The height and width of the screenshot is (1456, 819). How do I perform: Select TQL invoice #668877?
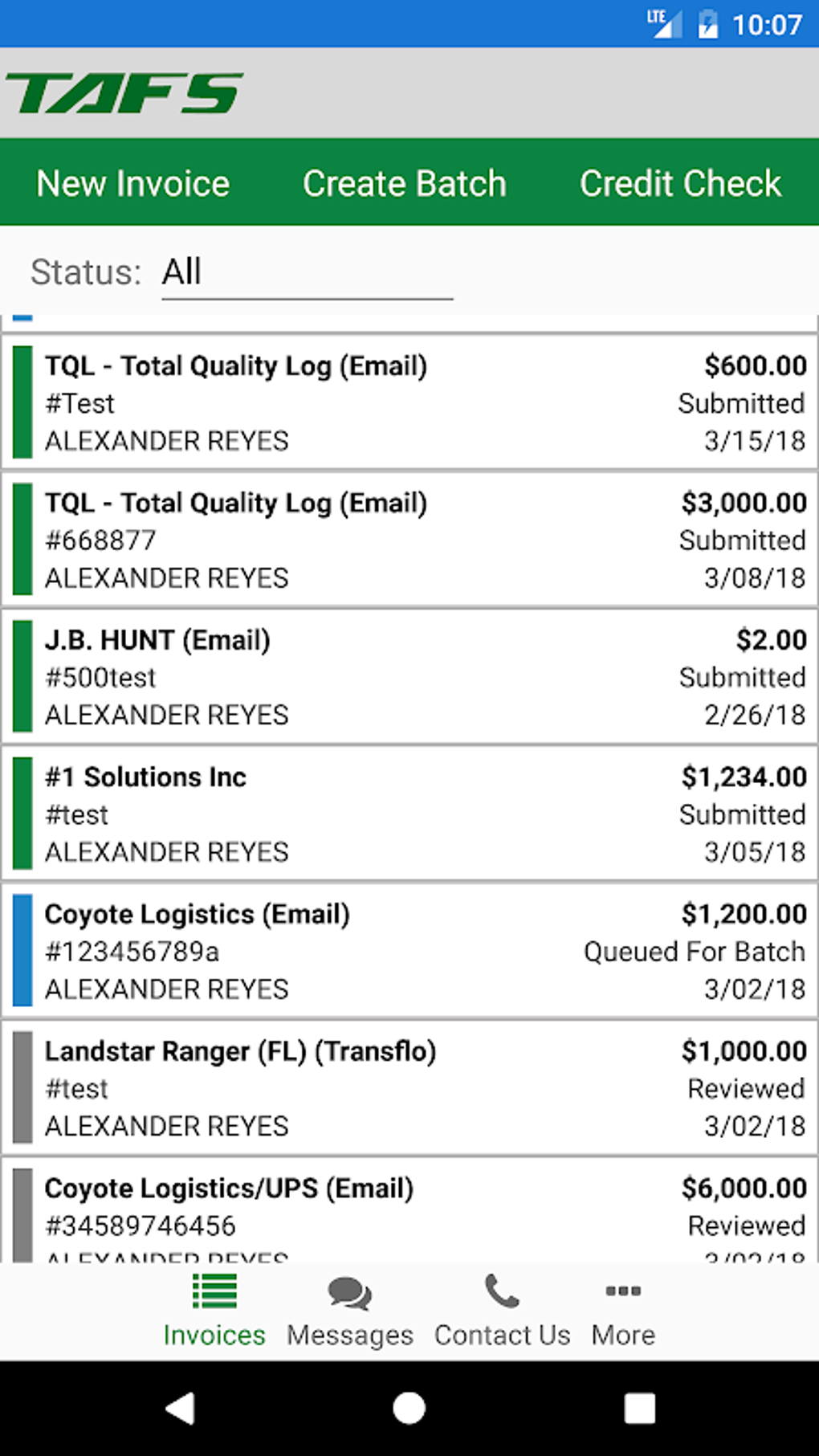pyautogui.click(x=409, y=540)
